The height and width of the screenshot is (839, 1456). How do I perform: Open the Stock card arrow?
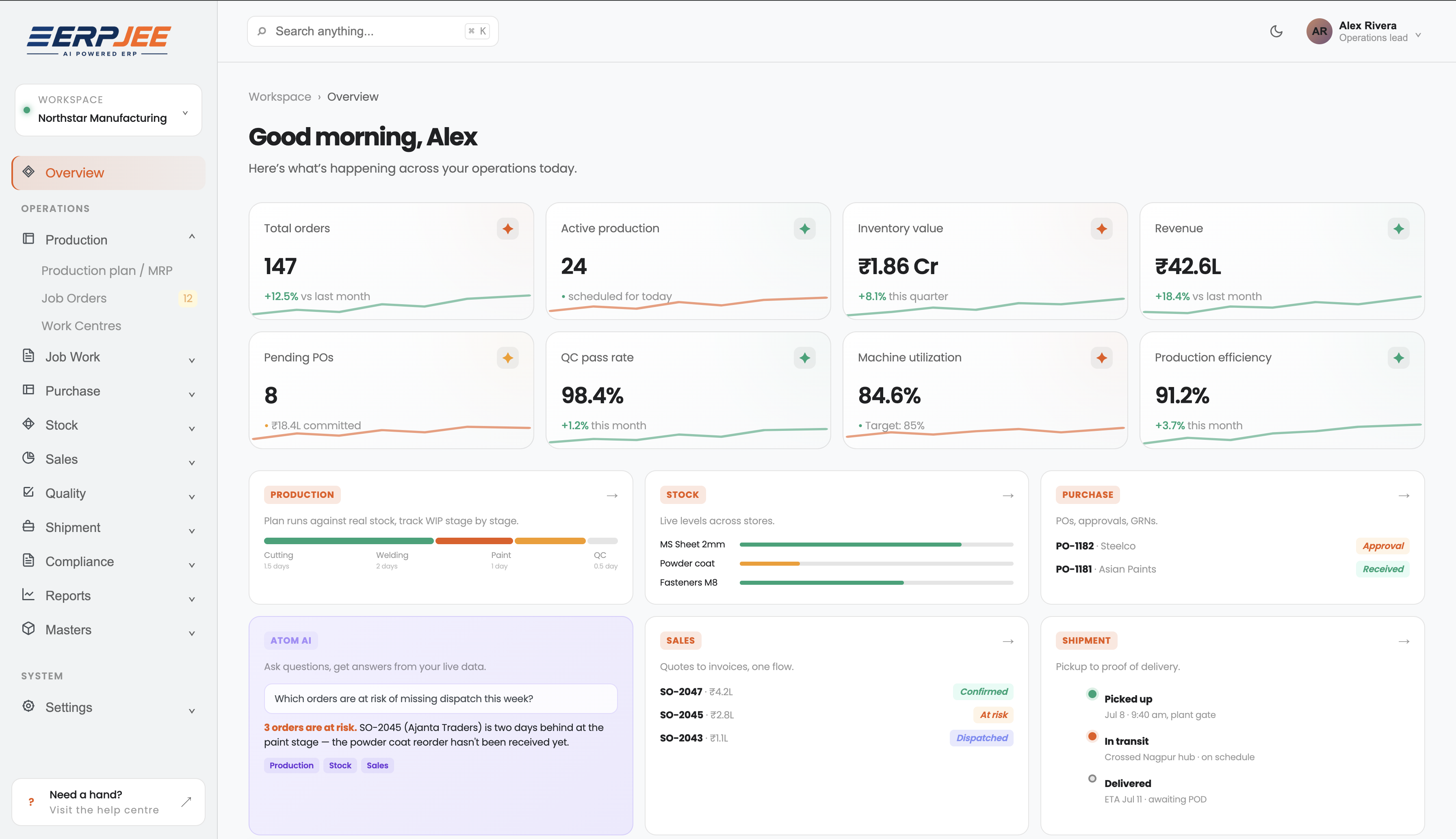click(1007, 495)
